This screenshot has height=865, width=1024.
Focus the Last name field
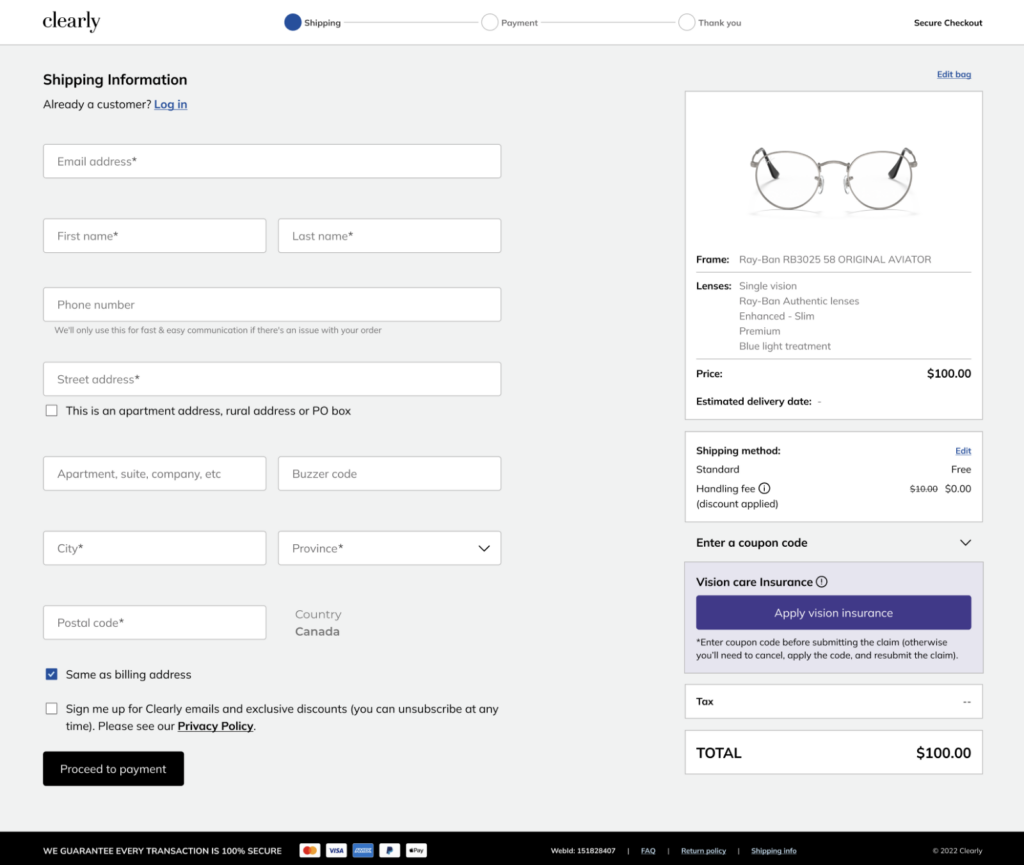[x=389, y=236]
